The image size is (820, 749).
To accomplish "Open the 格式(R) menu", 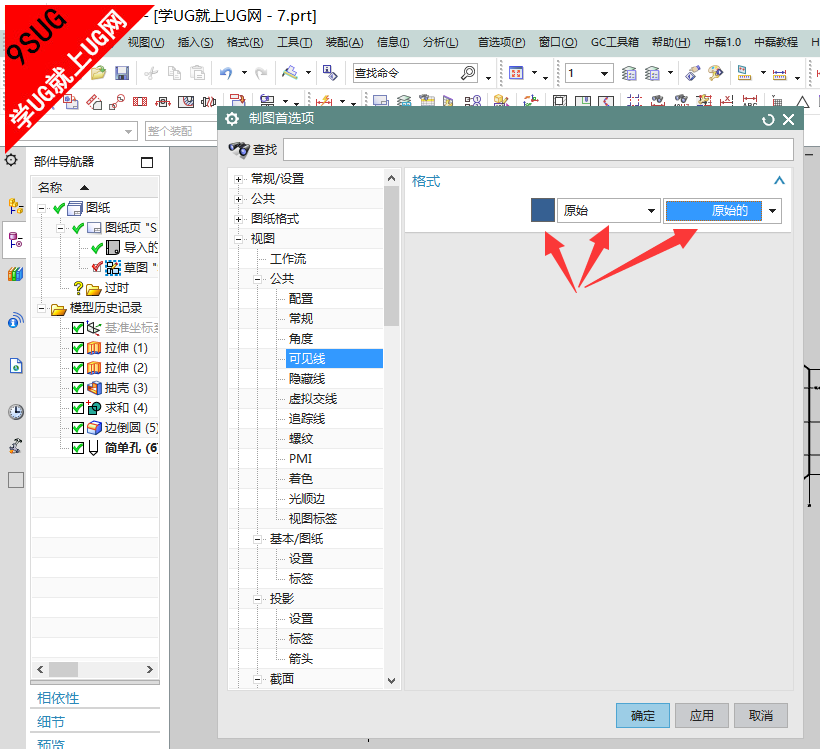I will 245,42.
